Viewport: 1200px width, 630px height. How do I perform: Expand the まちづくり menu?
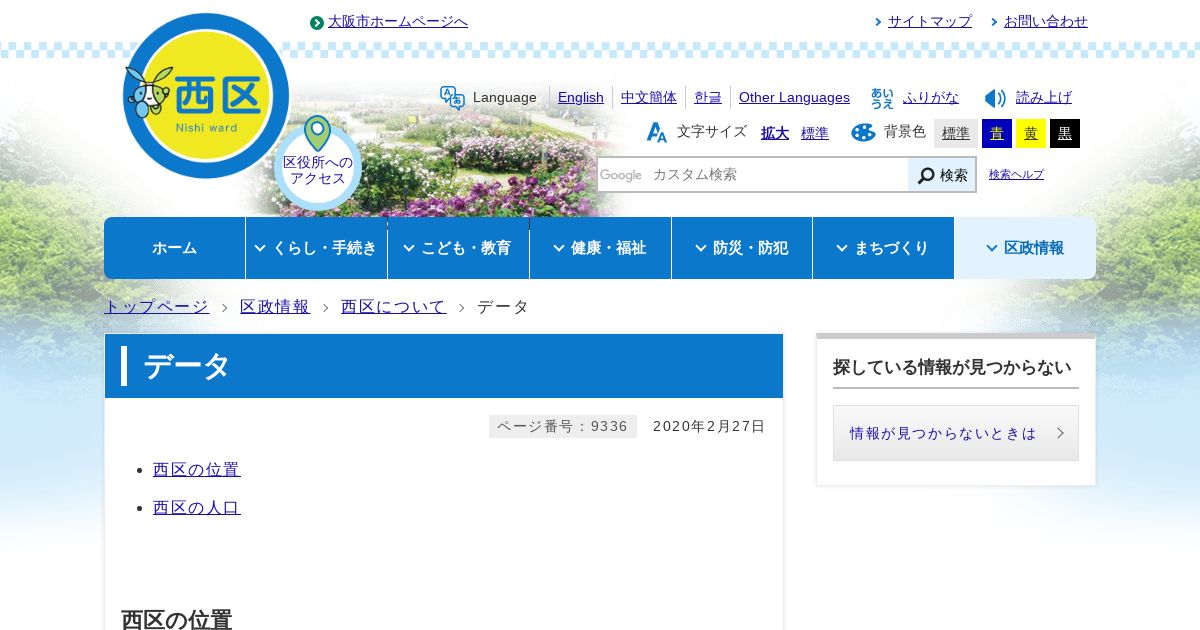coord(883,248)
